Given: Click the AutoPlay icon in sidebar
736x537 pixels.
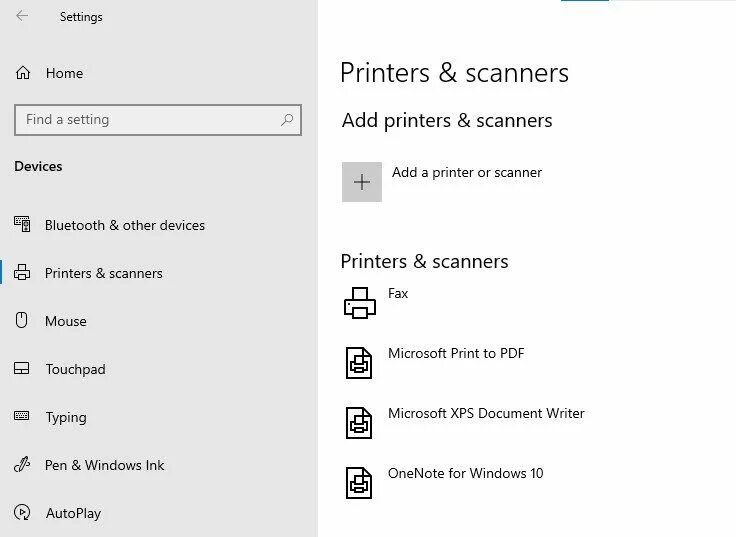Looking at the screenshot, I should pos(22,512).
